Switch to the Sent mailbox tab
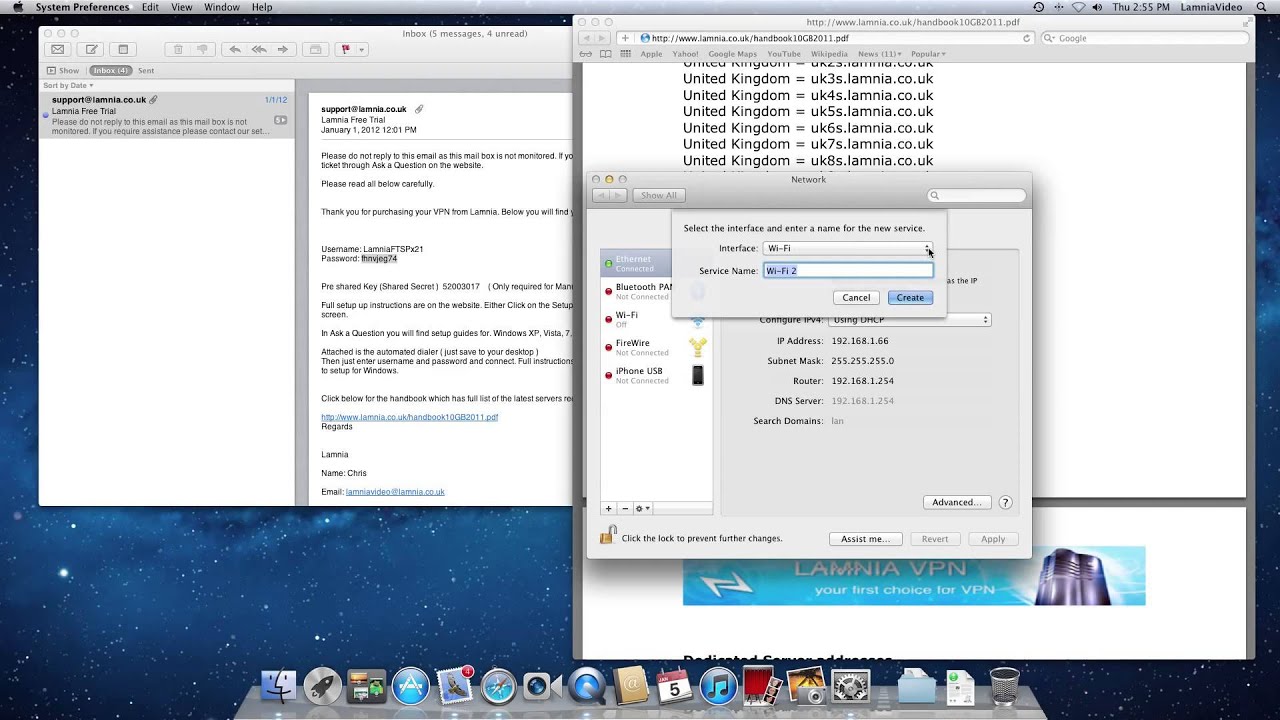 pyautogui.click(x=146, y=71)
